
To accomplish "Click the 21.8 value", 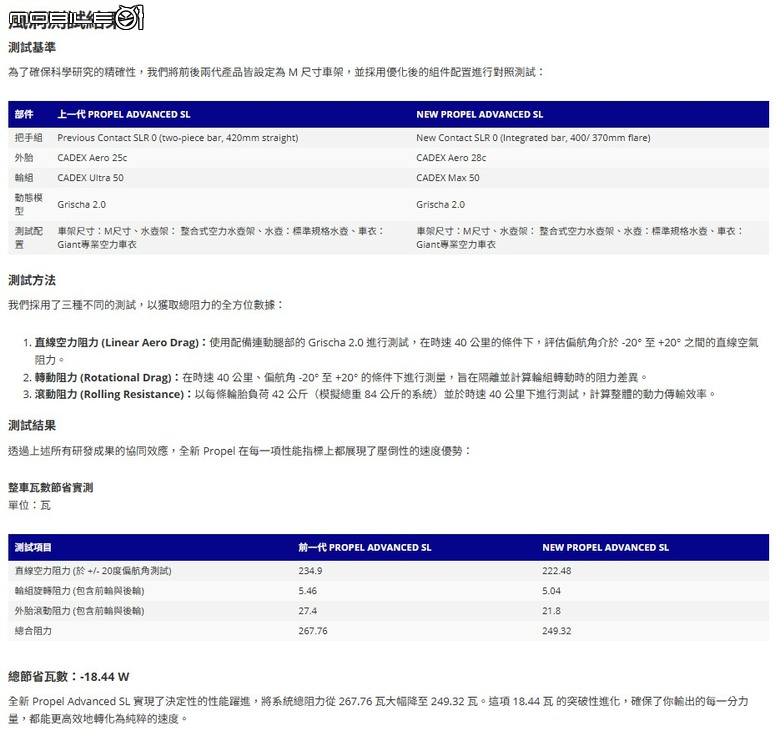I will (x=551, y=611).
